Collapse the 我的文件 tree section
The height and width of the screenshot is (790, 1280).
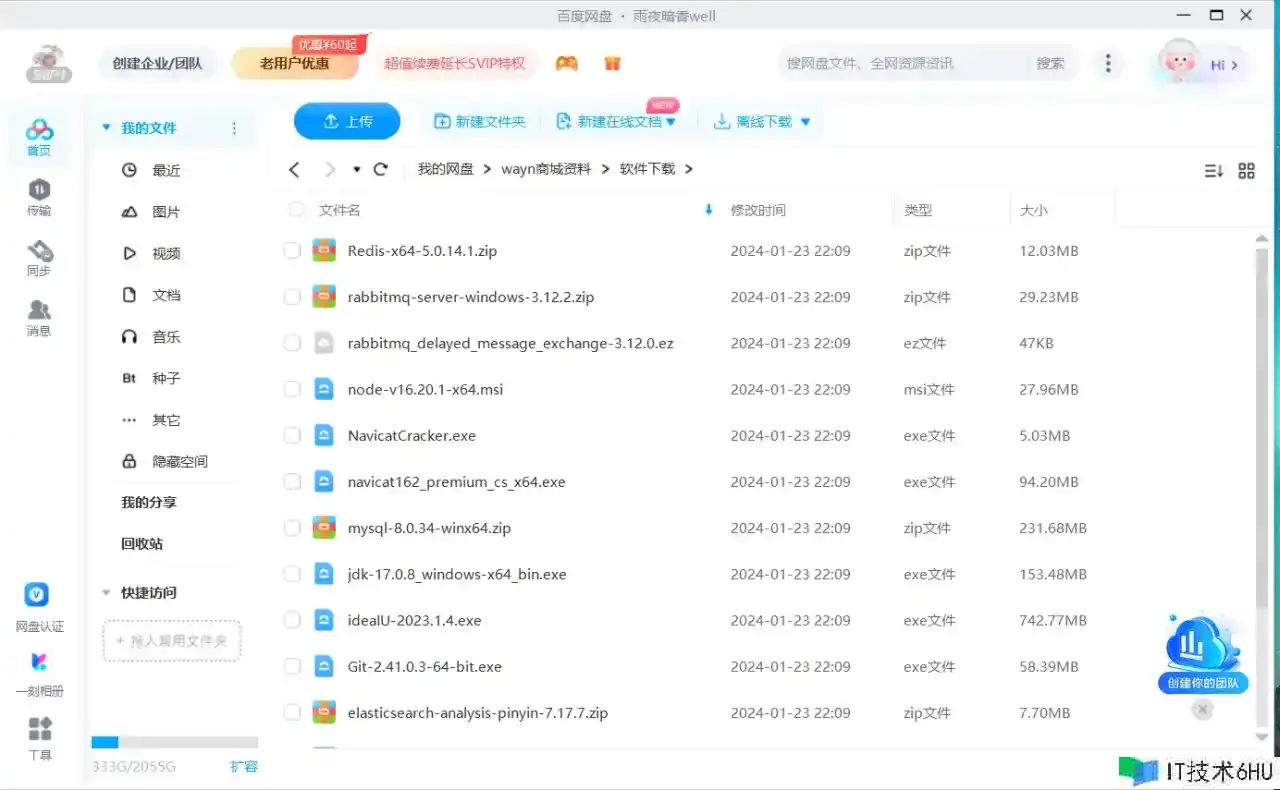pyautogui.click(x=106, y=128)
